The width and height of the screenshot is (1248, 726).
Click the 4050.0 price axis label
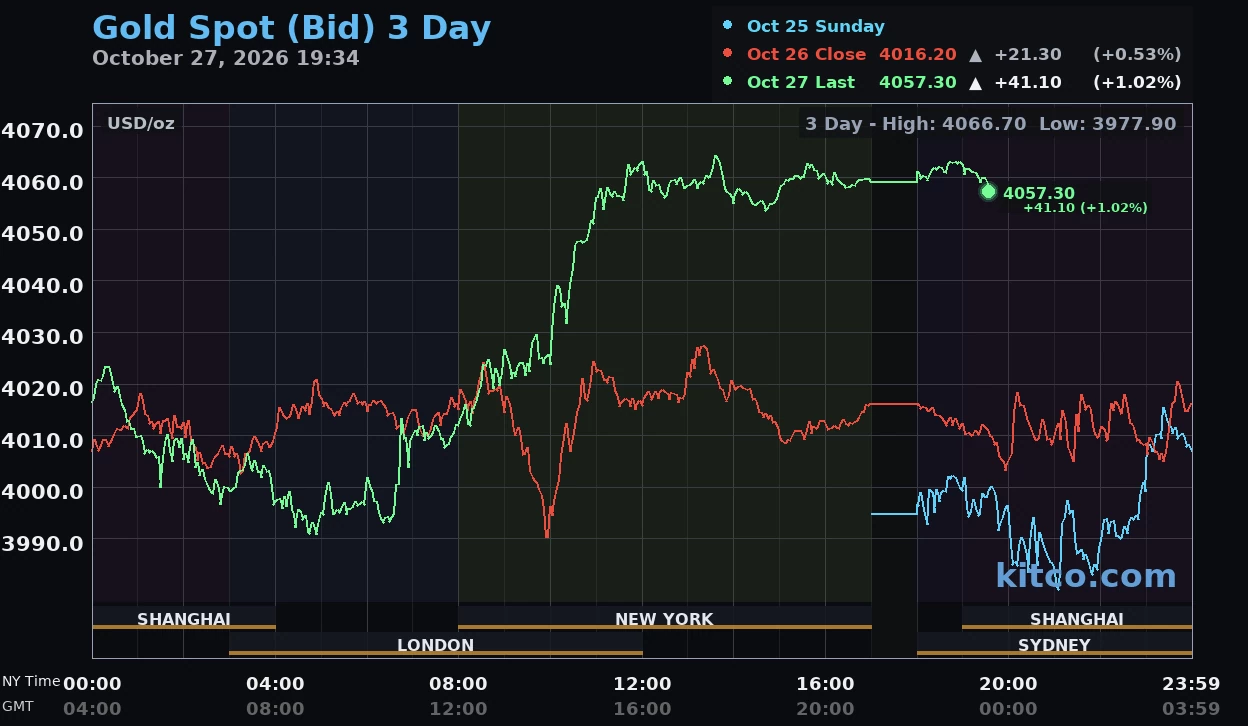point(43,233)
